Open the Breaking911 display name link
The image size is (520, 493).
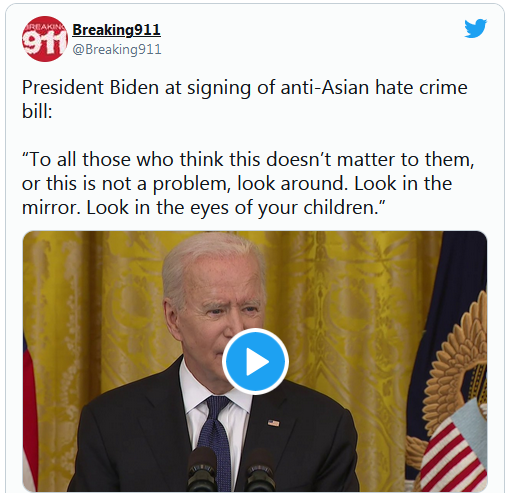point(116,30)
